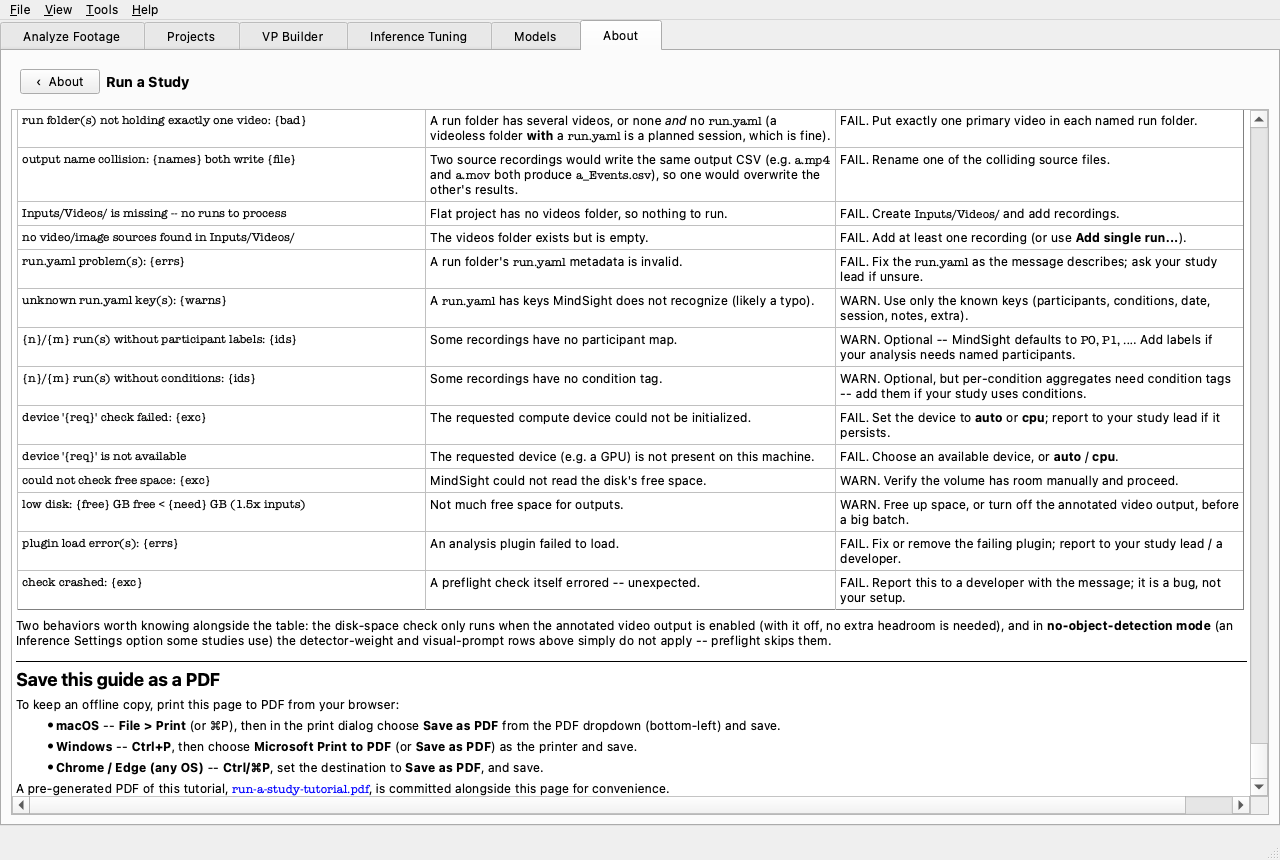The image size is (1280, 860).
Task: Click the vertical scrollbar up arrow
Action: [1259, 118]
